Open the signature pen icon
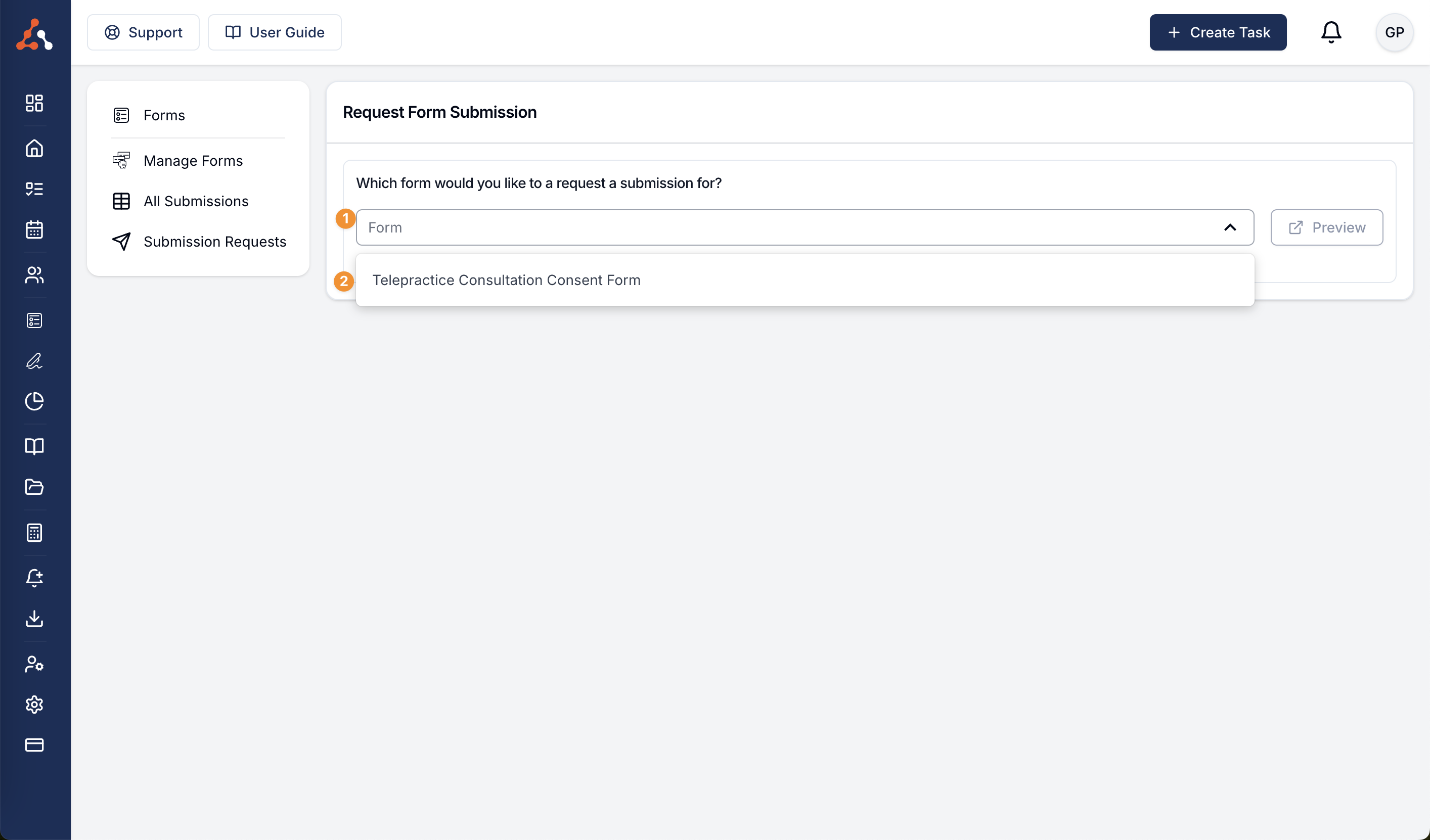Image resolution: width=1430 pixels, height=840 pixels. (34, 361)
